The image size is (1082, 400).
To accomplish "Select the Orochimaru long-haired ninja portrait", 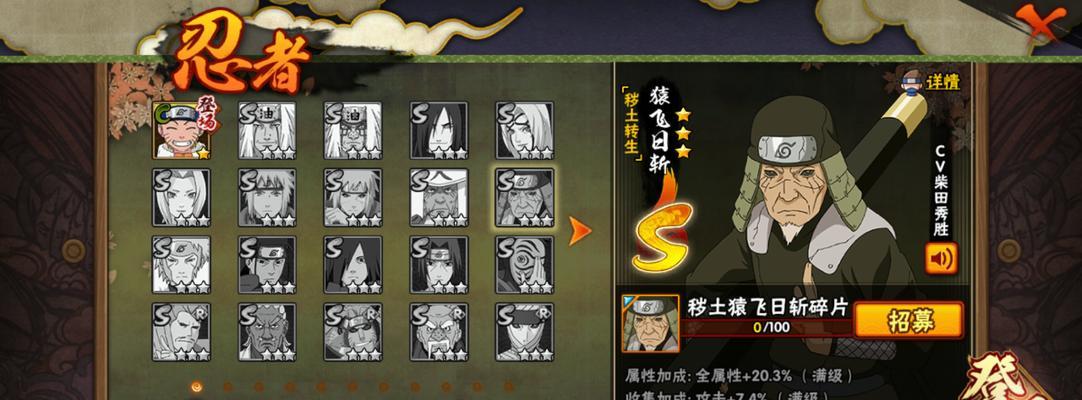I will [x=439, y=131].
